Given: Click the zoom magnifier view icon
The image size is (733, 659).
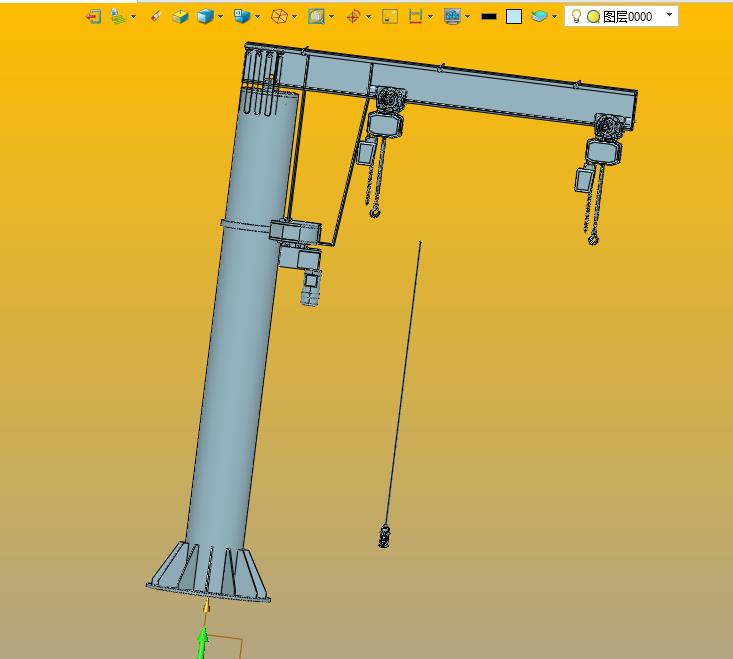Looking at the screenshot, I should (316, 17).
